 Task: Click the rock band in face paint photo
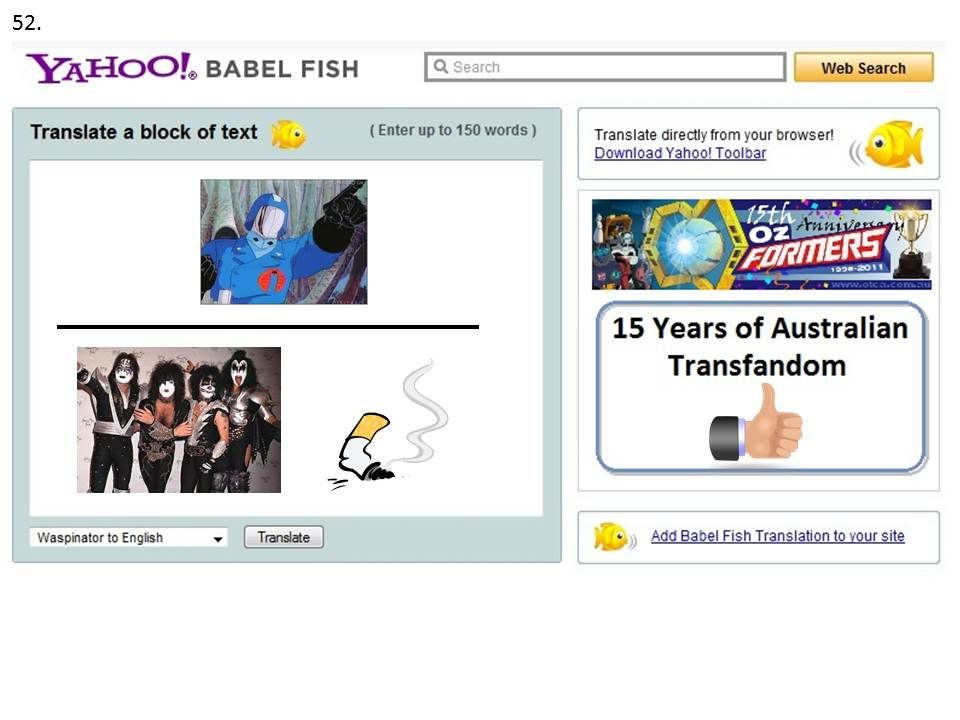(x=179, y=420)
